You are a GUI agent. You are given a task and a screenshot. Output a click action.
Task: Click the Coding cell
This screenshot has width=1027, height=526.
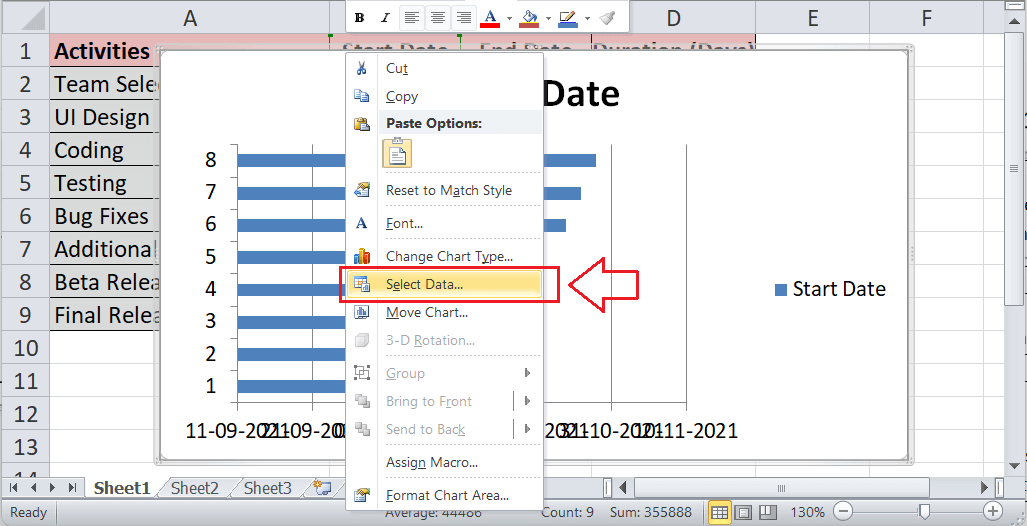102,150
